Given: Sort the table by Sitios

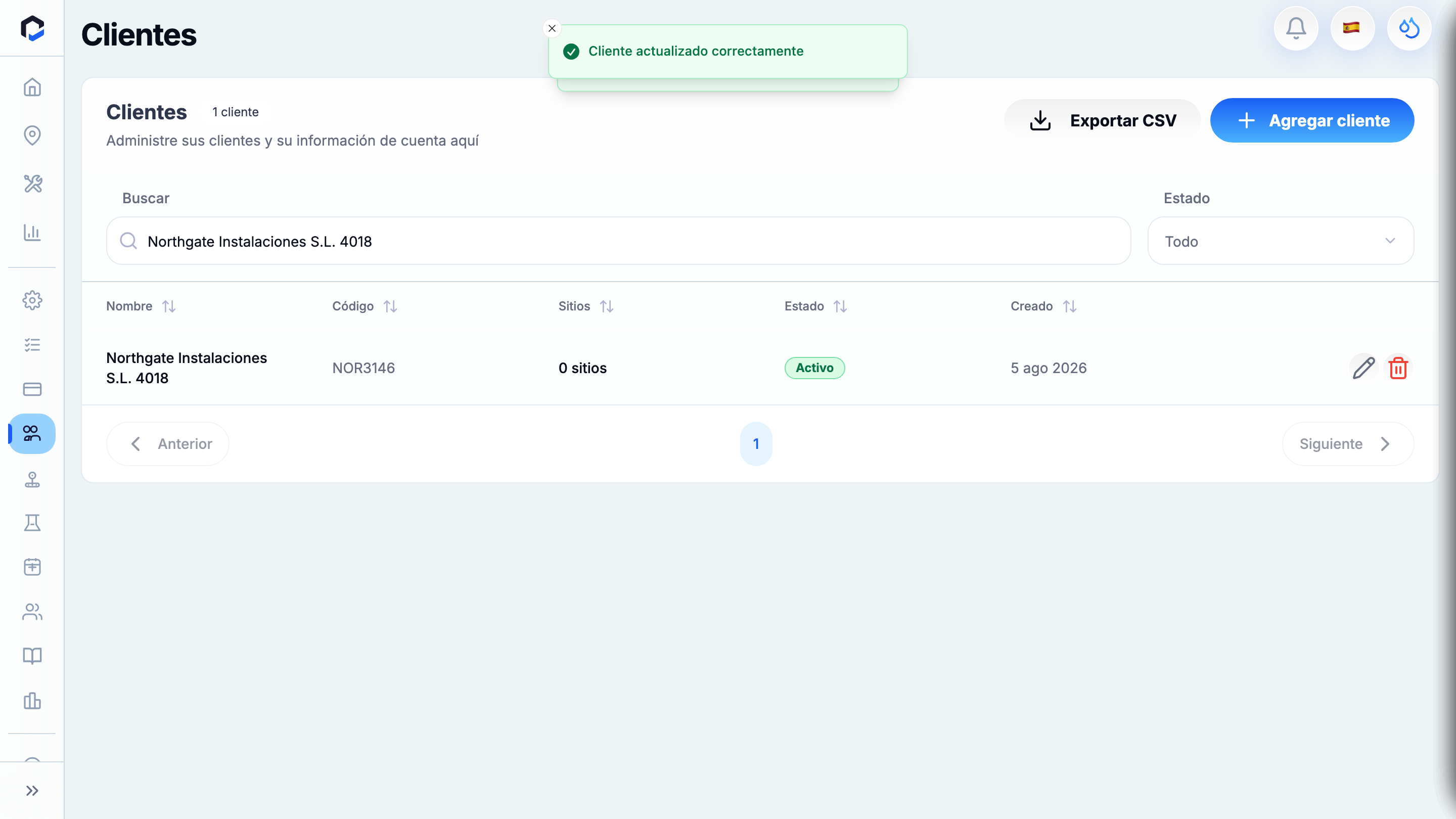Looking at the screenshot, I should (585, 306).
